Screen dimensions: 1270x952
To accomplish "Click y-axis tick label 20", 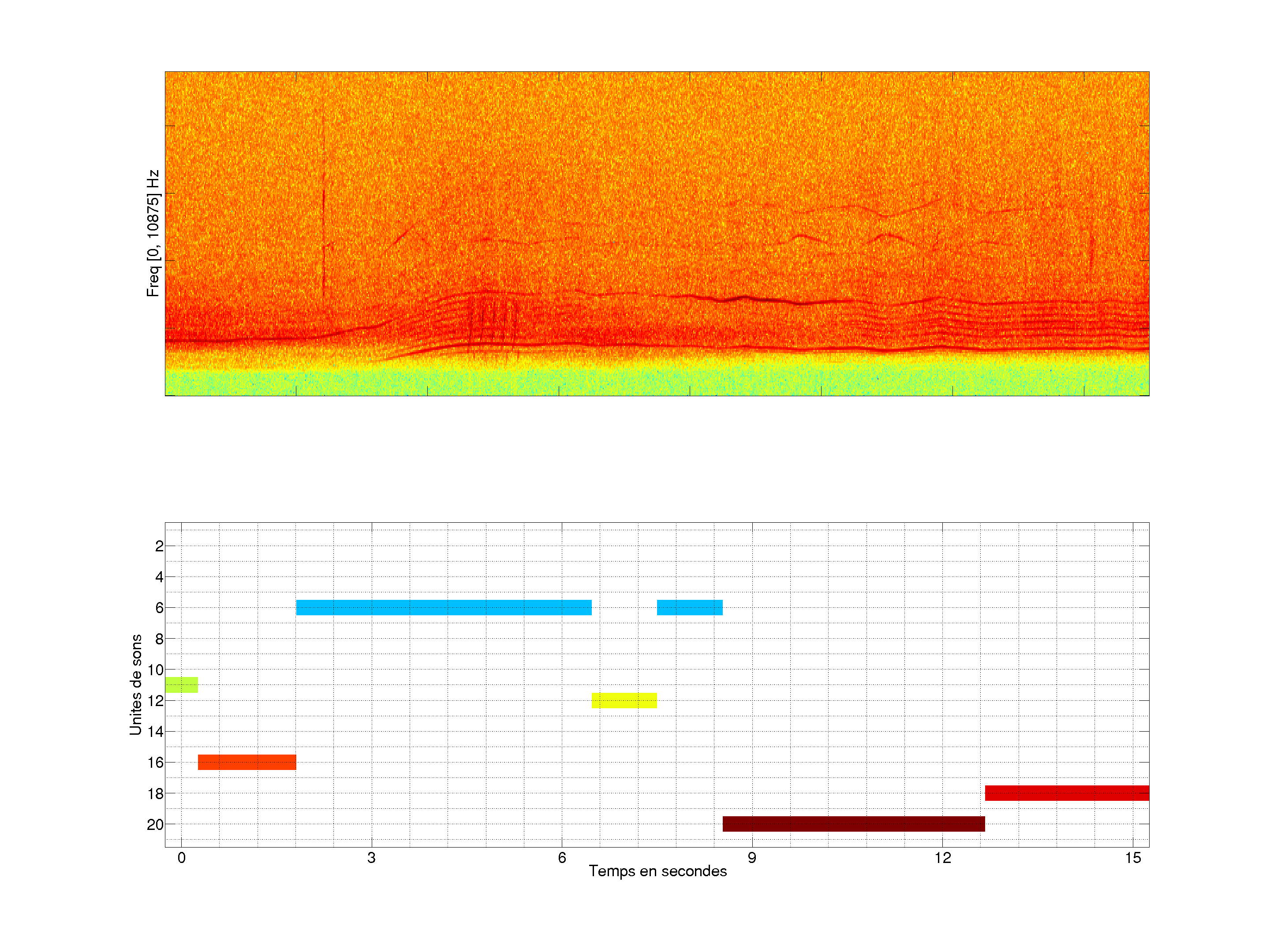I will 155,825.
